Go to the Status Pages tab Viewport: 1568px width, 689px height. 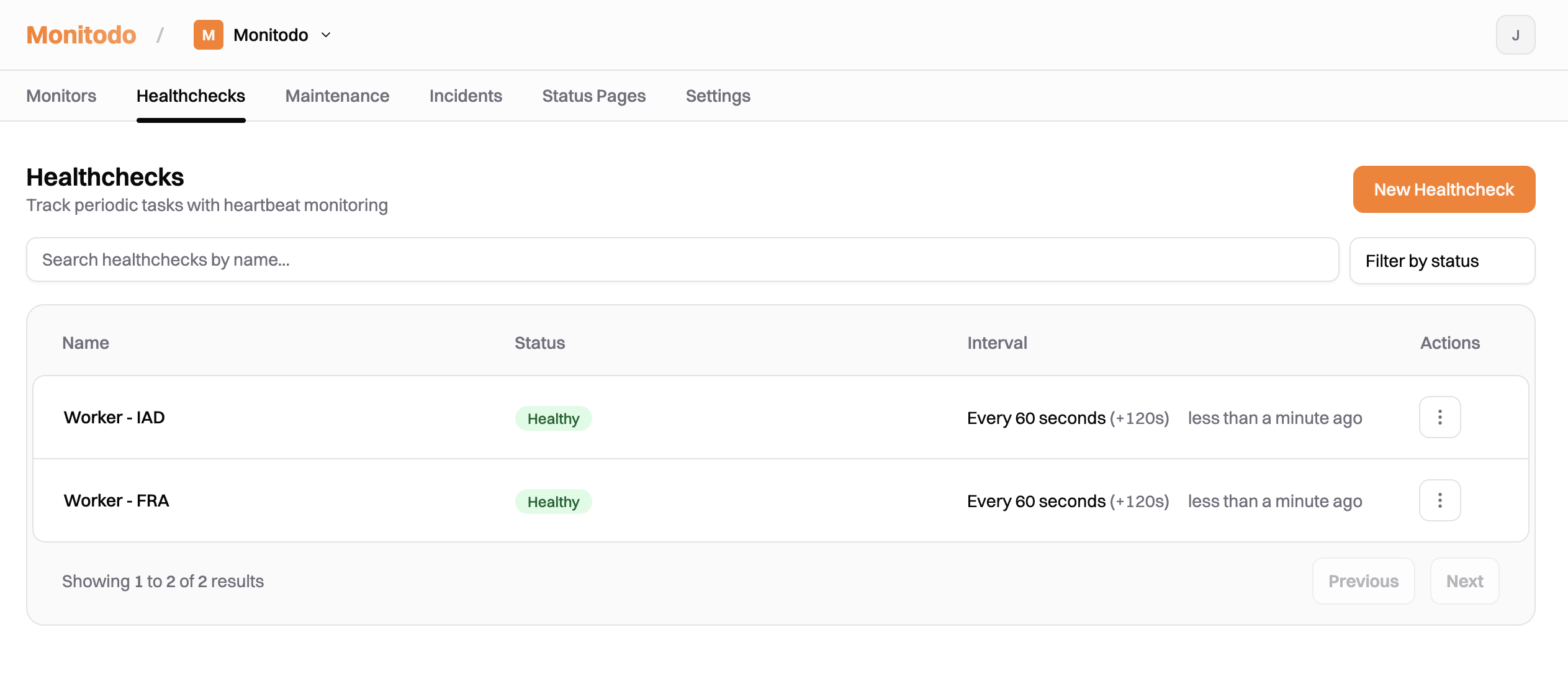click(593, 96)
